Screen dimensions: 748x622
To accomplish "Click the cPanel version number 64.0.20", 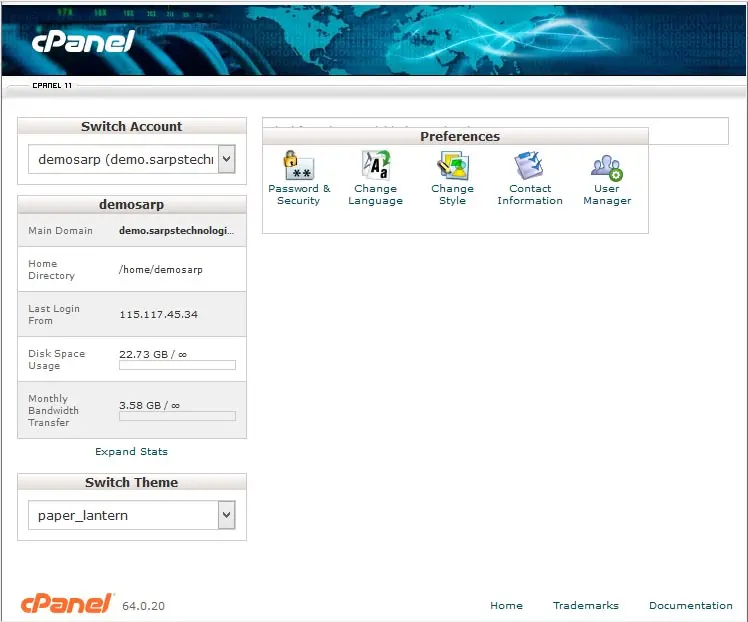I will point(144,606).
